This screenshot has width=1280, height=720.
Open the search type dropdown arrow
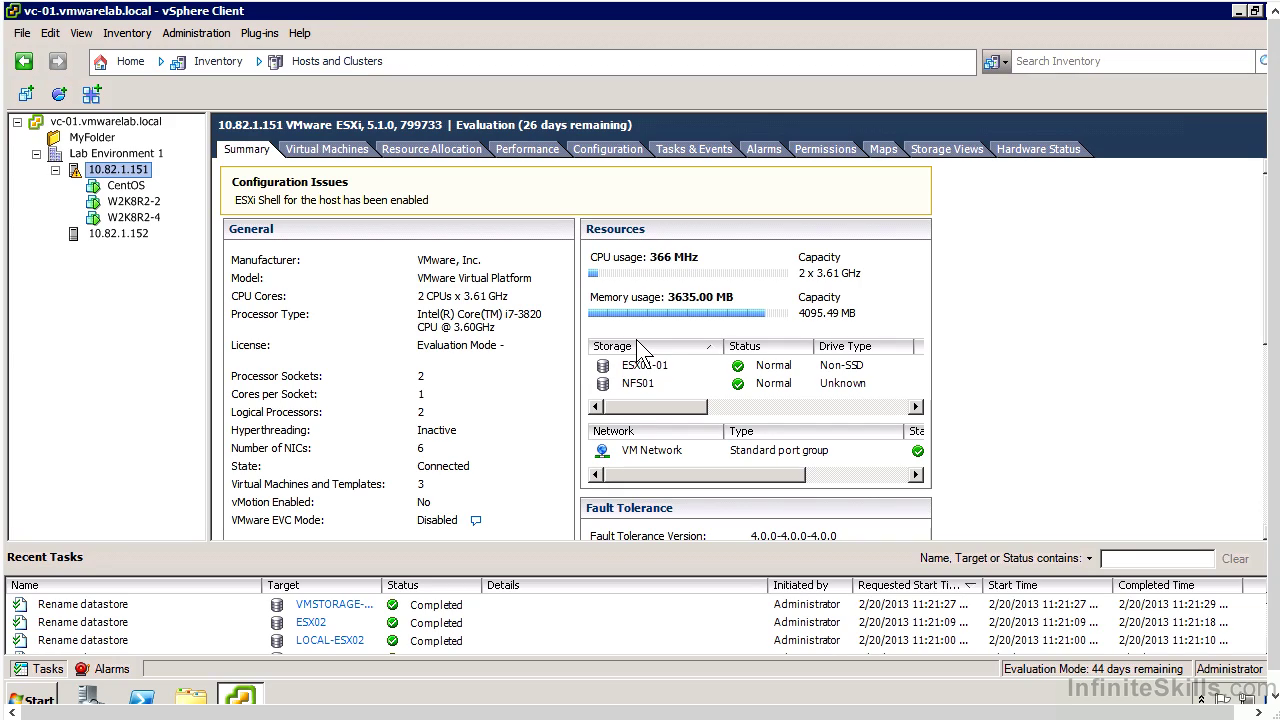(x=1005, y=62)
